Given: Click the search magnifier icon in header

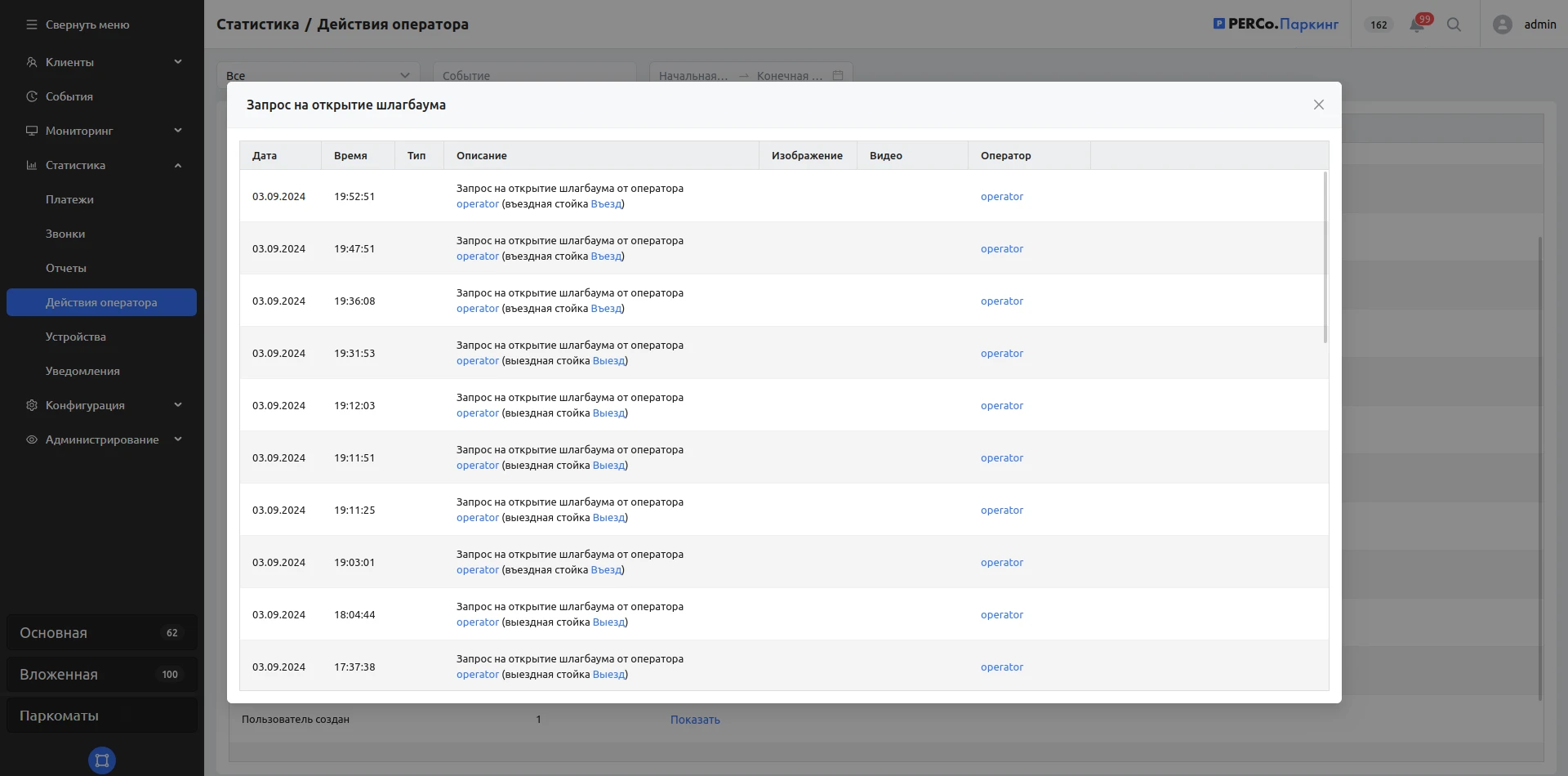Looking at the screenshot, I should (x=1454, y=25).
